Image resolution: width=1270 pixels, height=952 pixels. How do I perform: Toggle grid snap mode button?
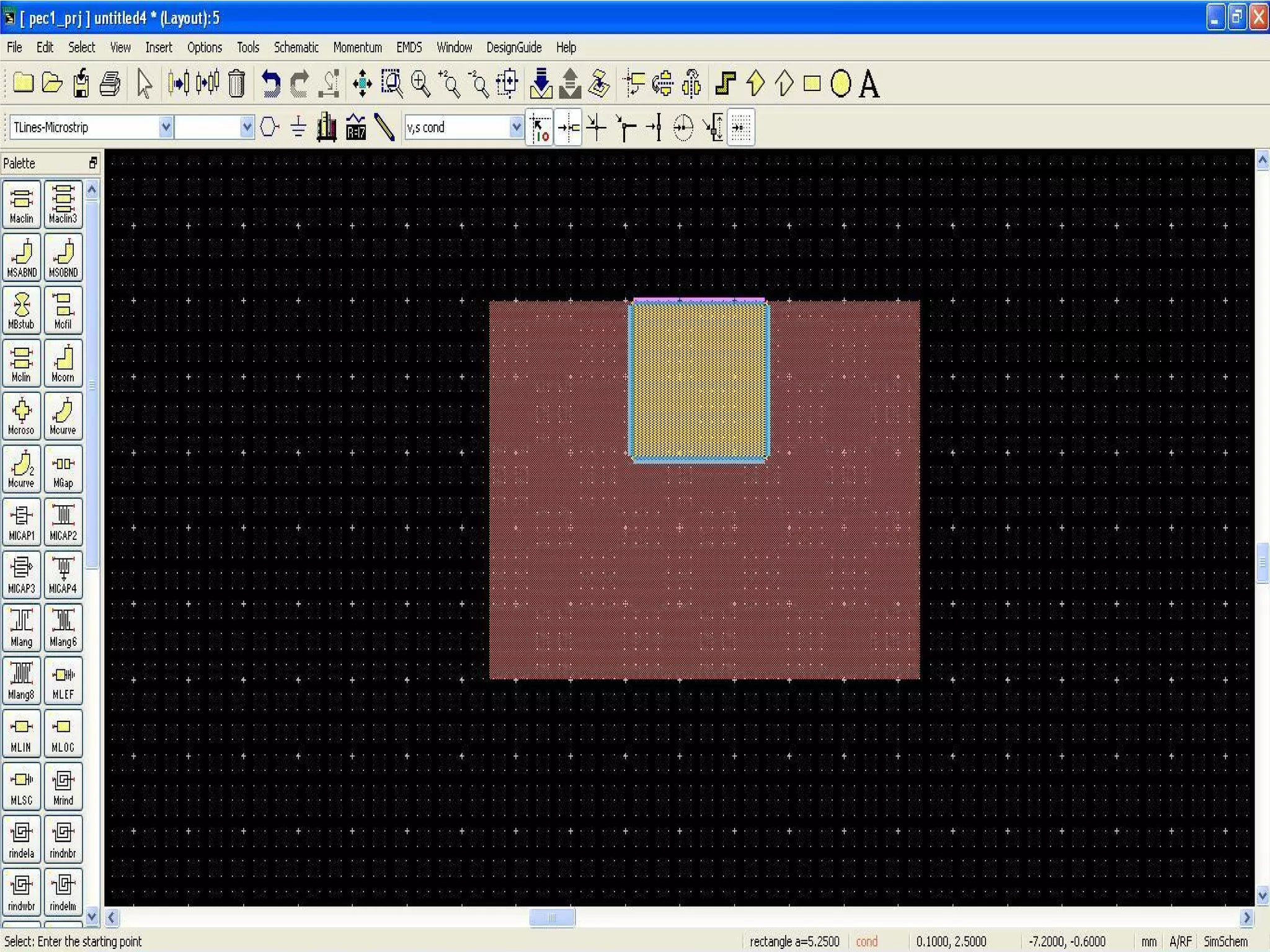coord(740,127)
